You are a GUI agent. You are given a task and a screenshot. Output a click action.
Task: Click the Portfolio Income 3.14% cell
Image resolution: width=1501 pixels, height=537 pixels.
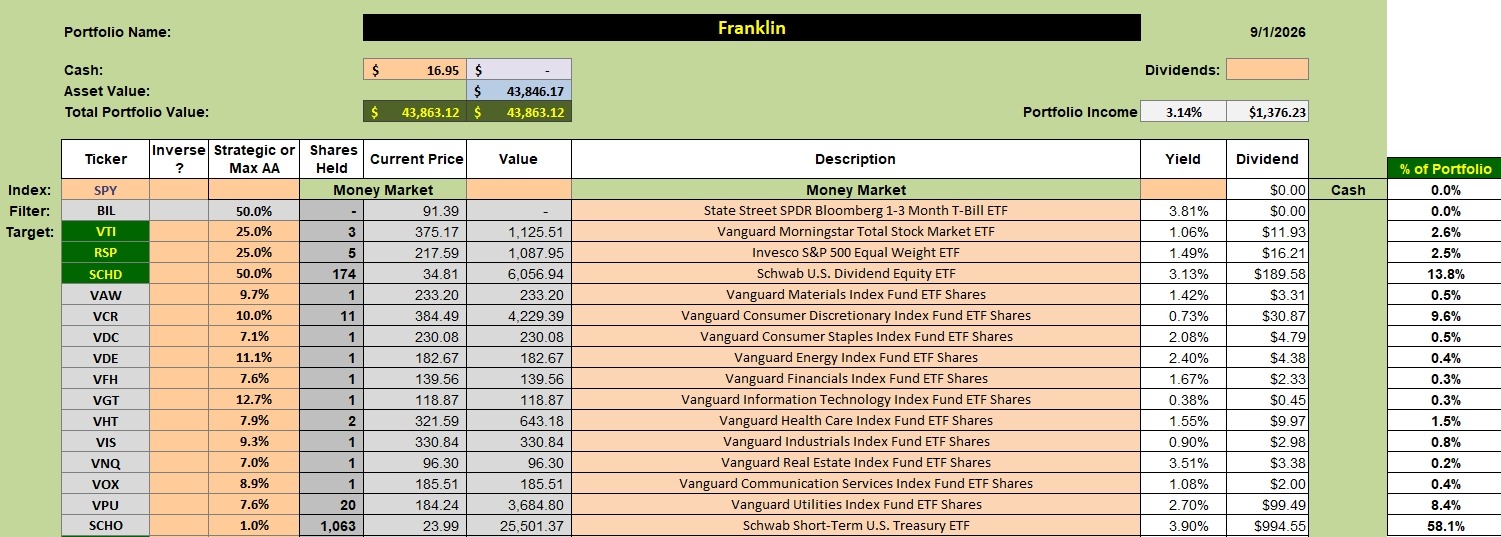[1183, 113]
